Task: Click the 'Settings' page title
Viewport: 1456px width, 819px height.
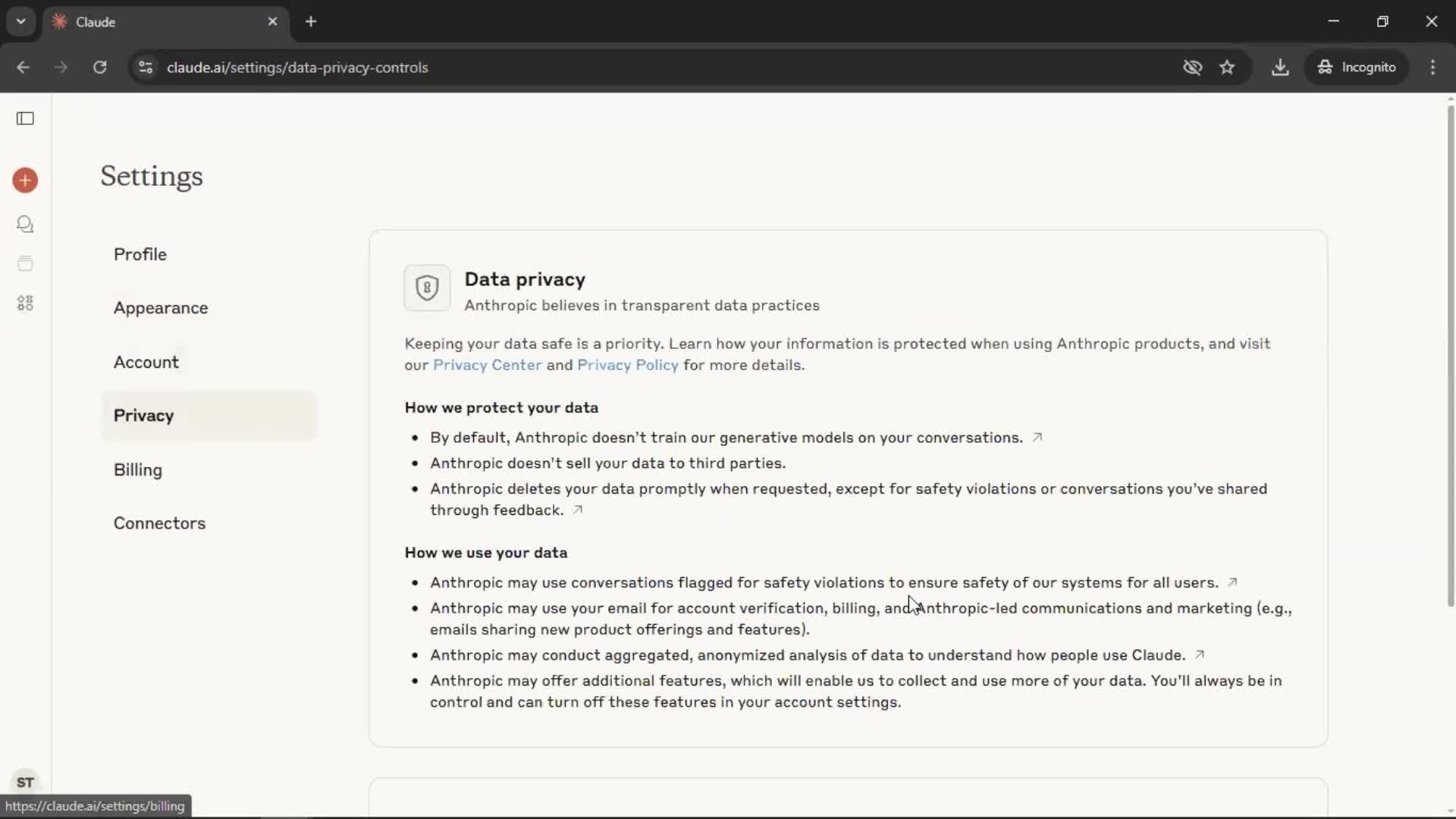Action: [x=152, y=177]
